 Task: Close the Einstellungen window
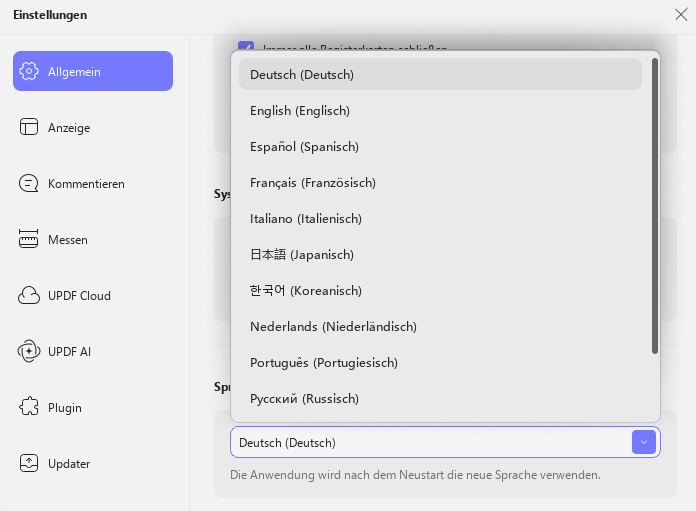681,15
